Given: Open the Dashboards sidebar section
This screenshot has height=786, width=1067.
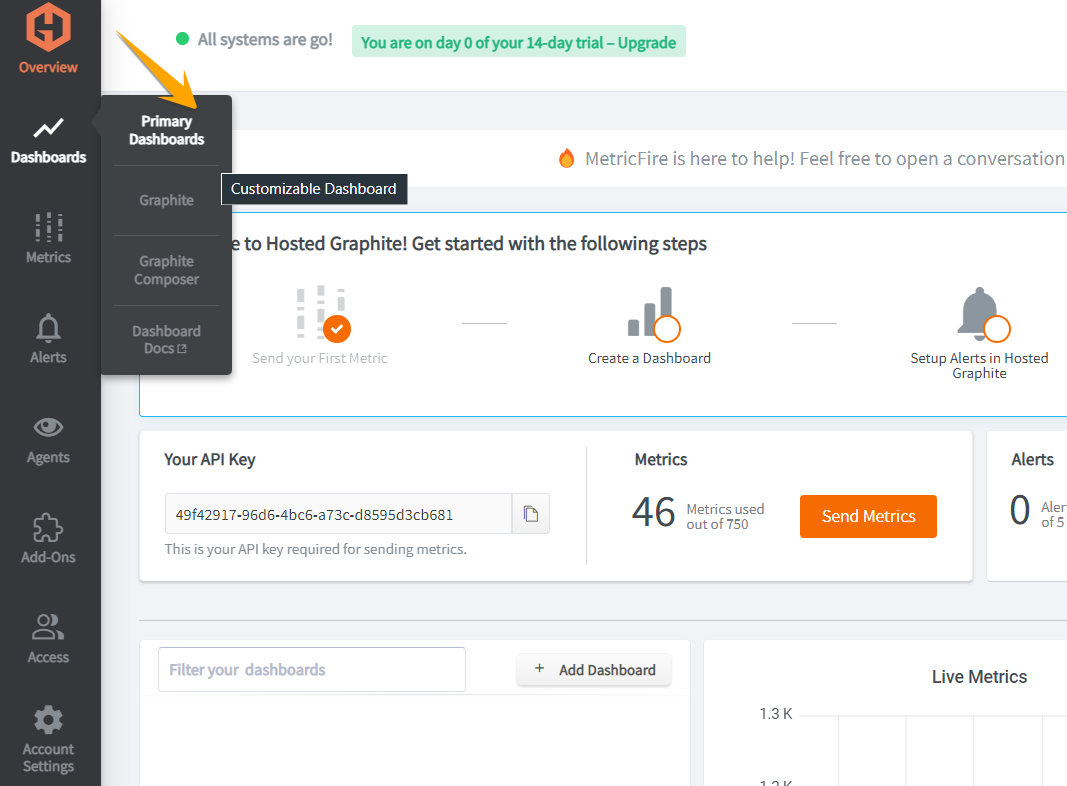Looking at the screenshot, I should 48,141.
